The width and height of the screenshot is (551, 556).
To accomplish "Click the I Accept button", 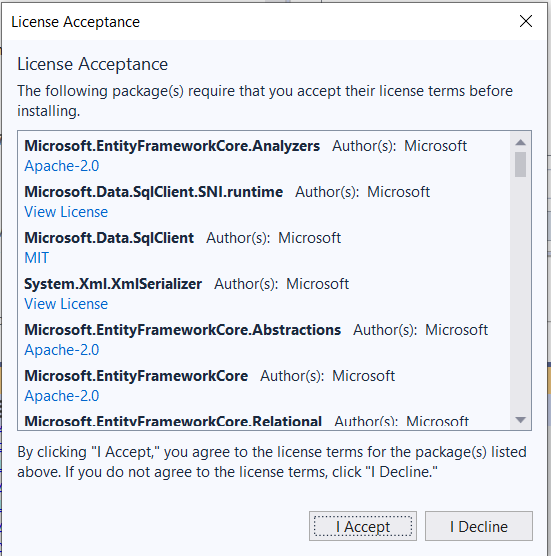I will [x=363, y=526].
